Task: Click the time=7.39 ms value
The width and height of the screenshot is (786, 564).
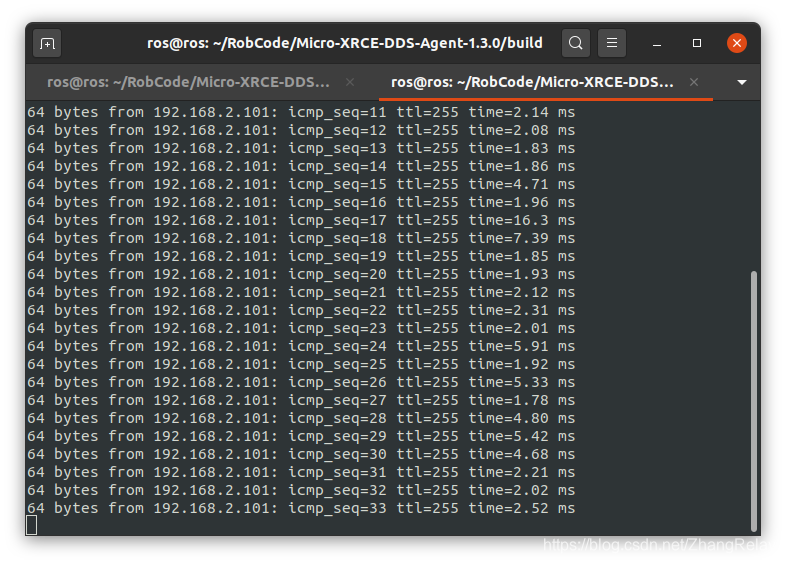Action: click(522, 239)
